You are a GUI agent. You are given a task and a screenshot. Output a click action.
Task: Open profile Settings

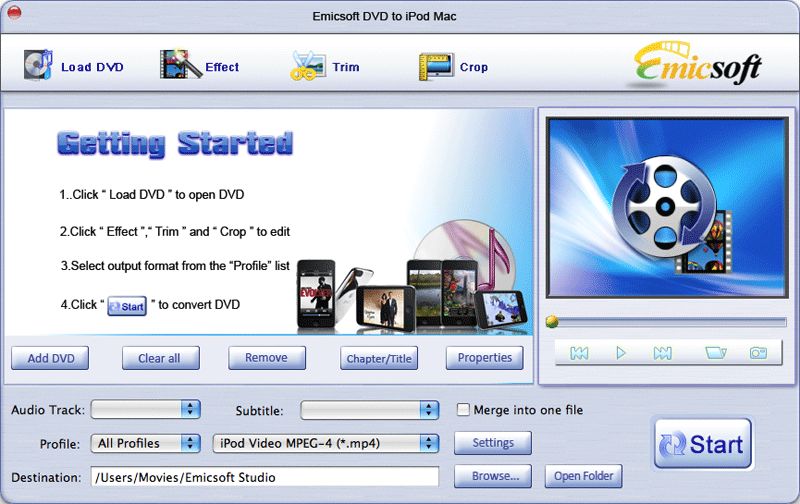click(x=492, y=442)
